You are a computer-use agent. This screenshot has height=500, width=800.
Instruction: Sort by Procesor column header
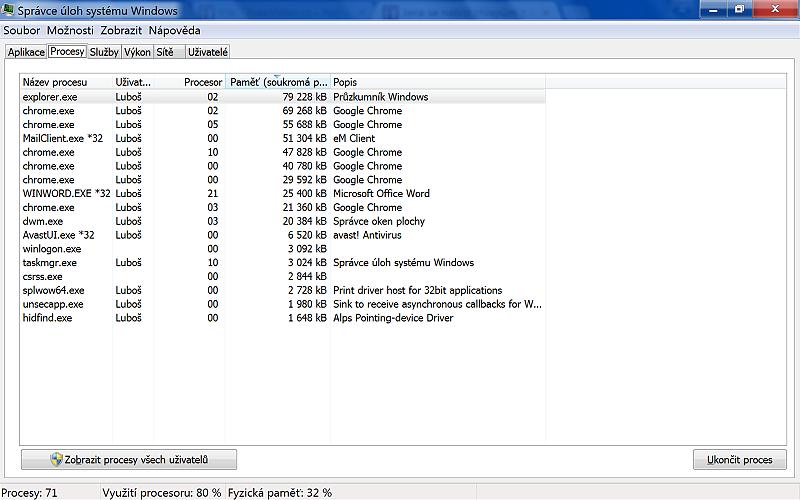coord(190,82)
